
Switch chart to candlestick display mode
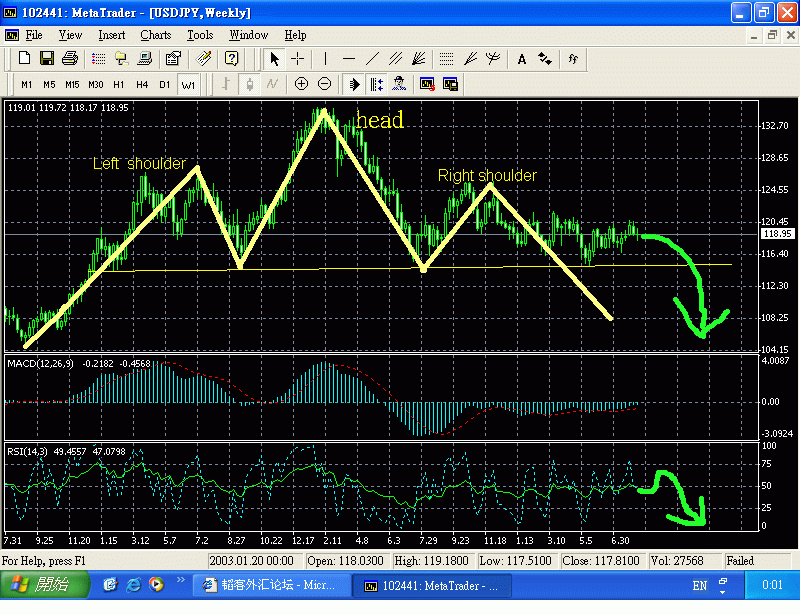point(248,84)
